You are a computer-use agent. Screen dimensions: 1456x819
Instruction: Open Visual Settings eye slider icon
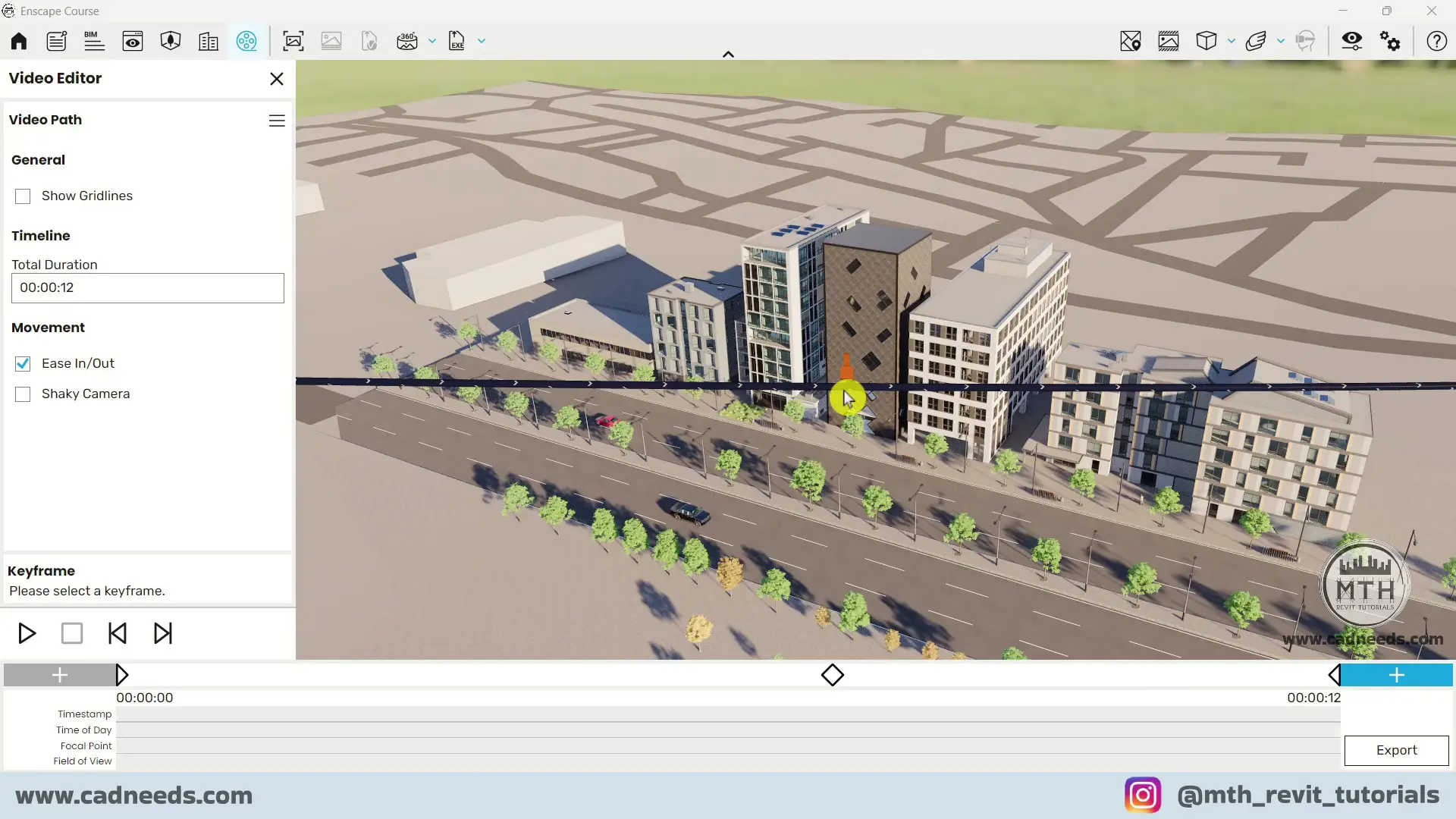tap(1351, 41)
